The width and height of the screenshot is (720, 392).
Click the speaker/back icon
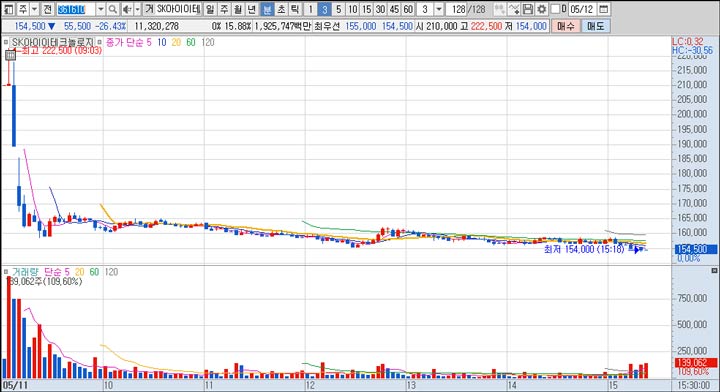127,9
